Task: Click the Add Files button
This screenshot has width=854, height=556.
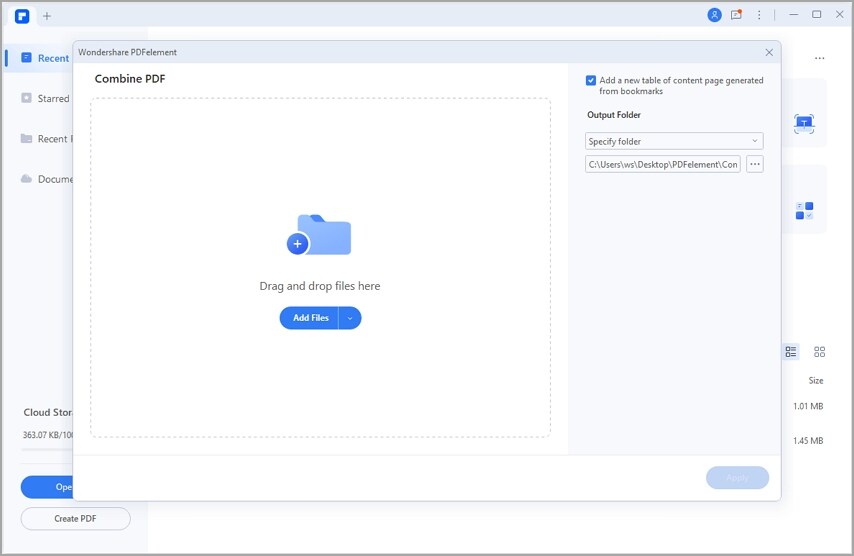Action: pyautogui.click(x=309, y=318)
